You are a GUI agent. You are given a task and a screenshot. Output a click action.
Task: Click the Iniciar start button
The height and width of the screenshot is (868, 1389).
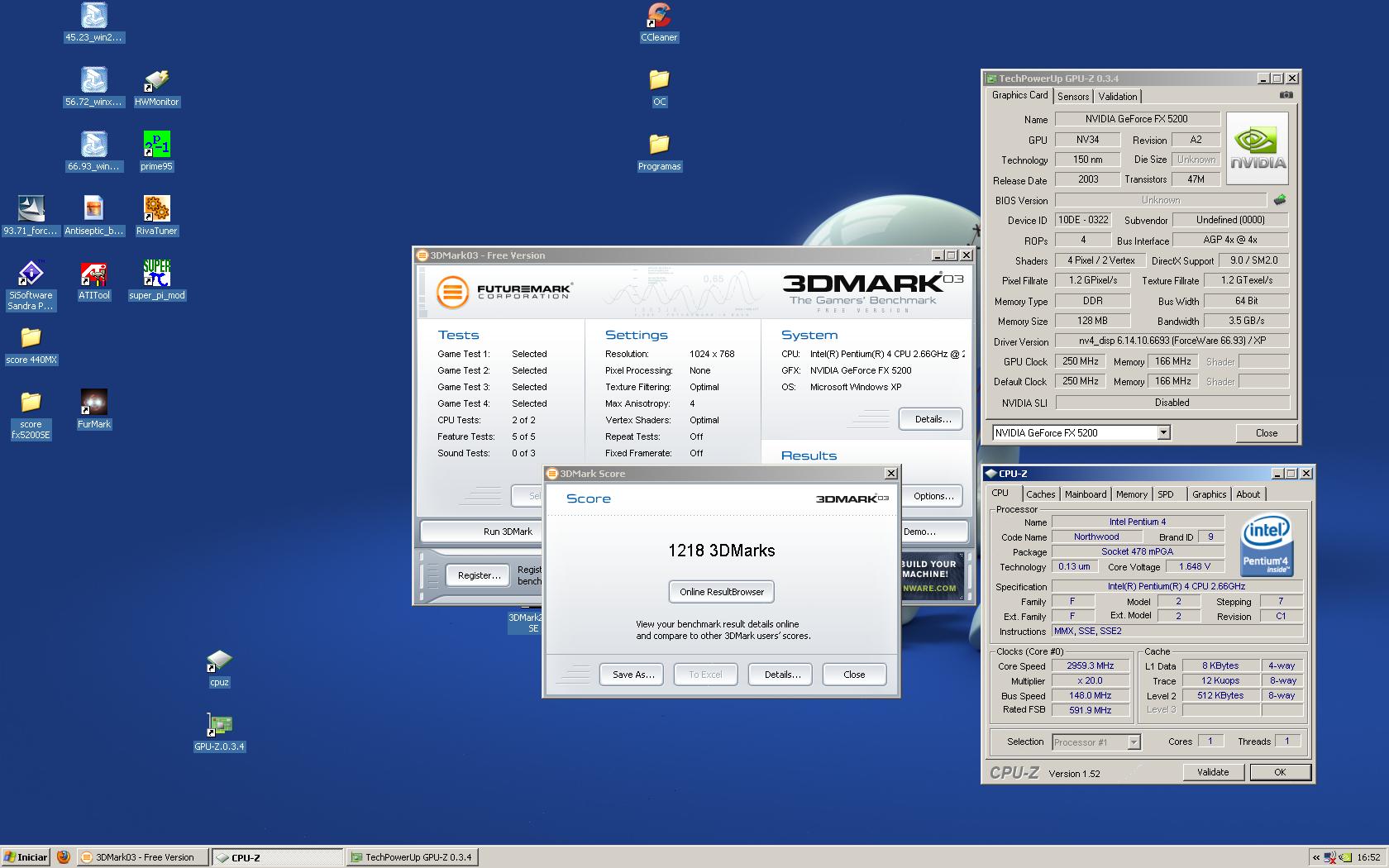(26, 857)
